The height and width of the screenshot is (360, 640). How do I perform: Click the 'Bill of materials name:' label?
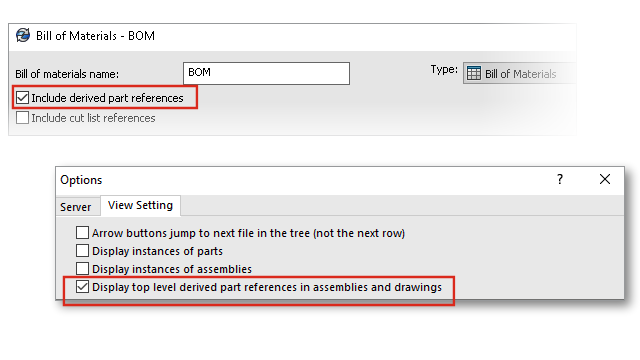click(67, 74)
